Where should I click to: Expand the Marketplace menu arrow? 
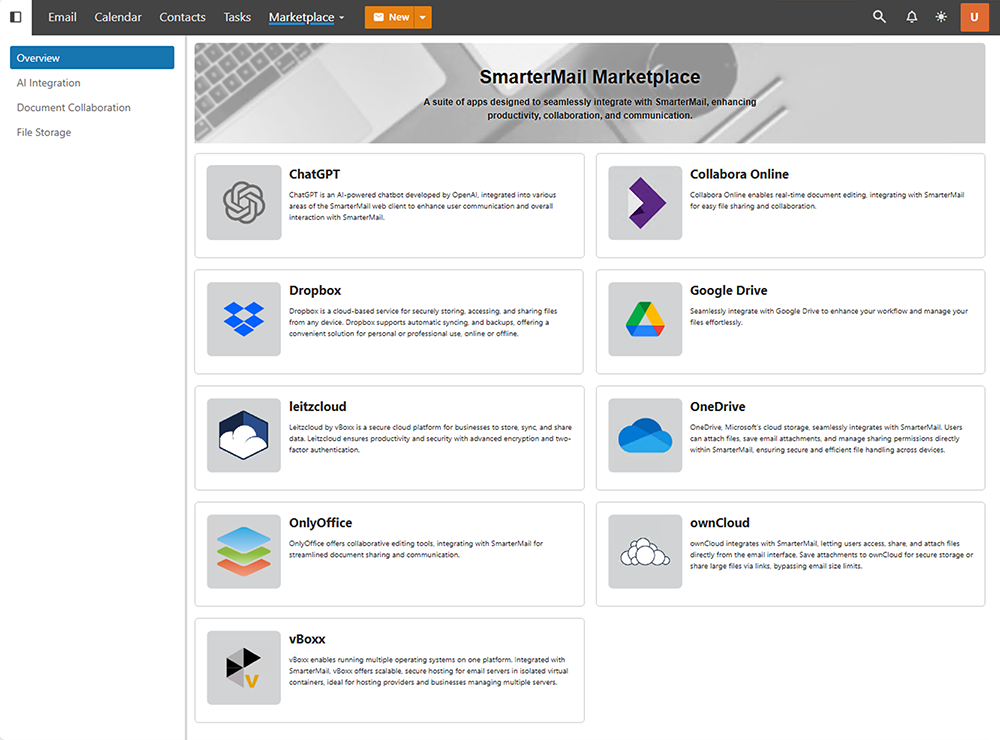(342, 18)
